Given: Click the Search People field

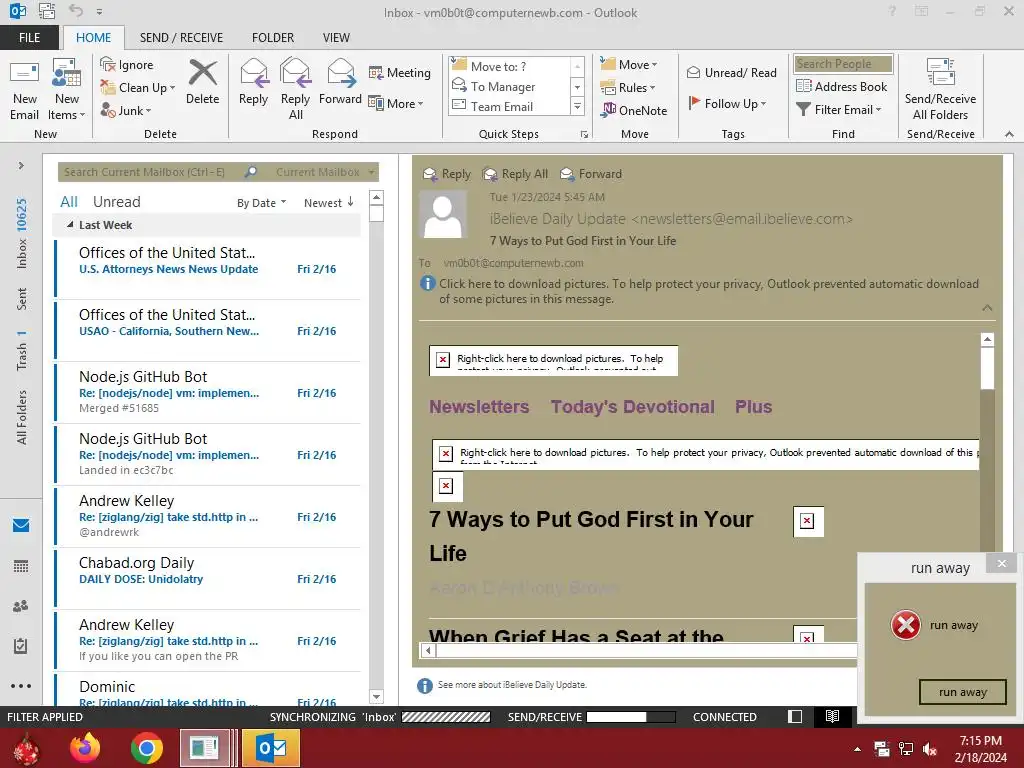Looking at the screenshot, I should coord(843,64).
